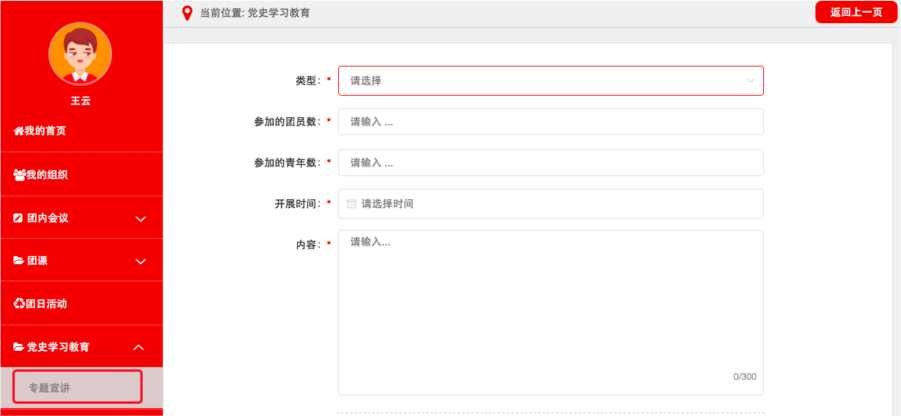The height and width of the screenshot is (416, 901).
Task: Click the calendar icon in 开展时间 field
Action: (x=351, y=204)
